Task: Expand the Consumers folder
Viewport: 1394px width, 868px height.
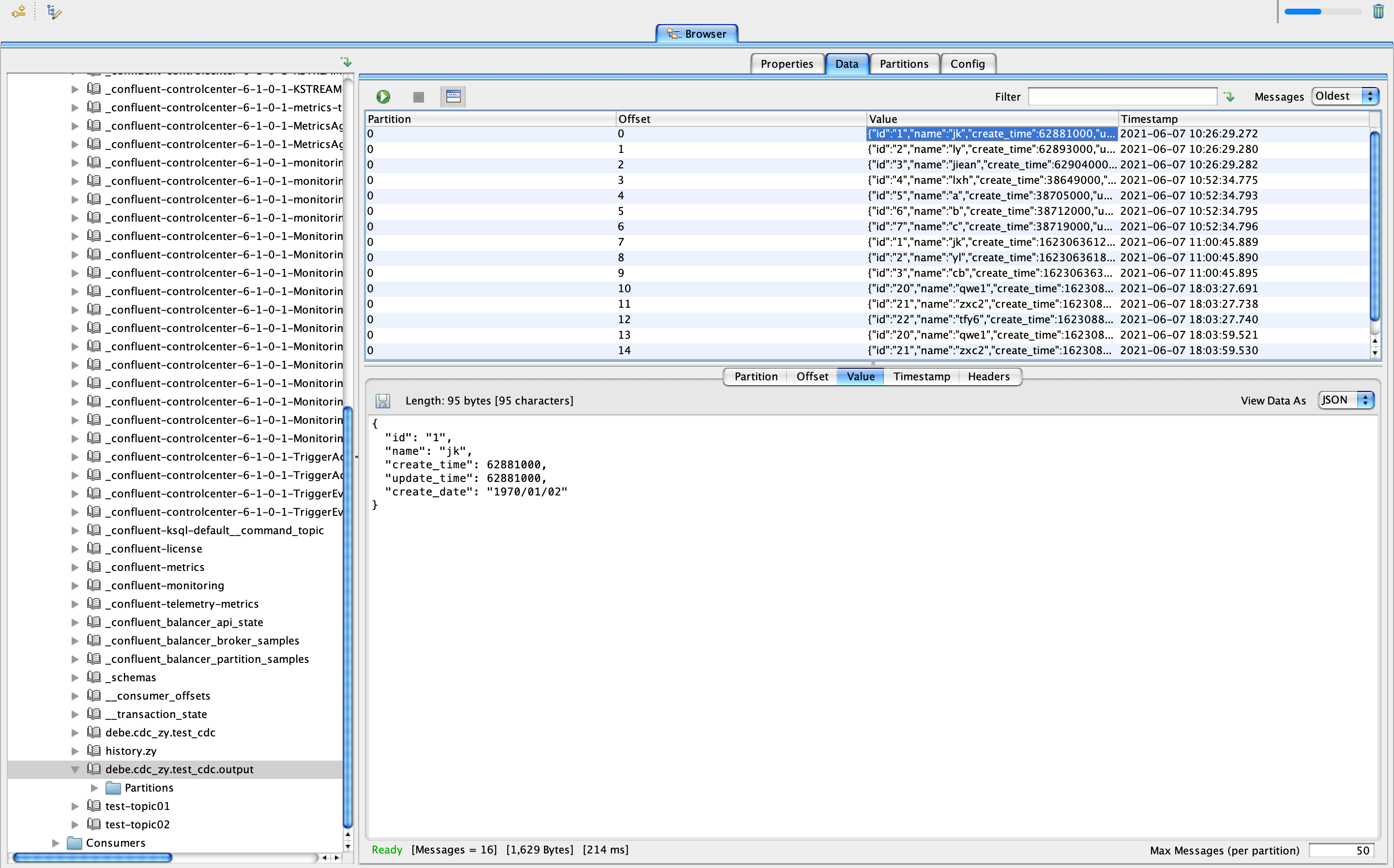Action: (x=56, y=843)
